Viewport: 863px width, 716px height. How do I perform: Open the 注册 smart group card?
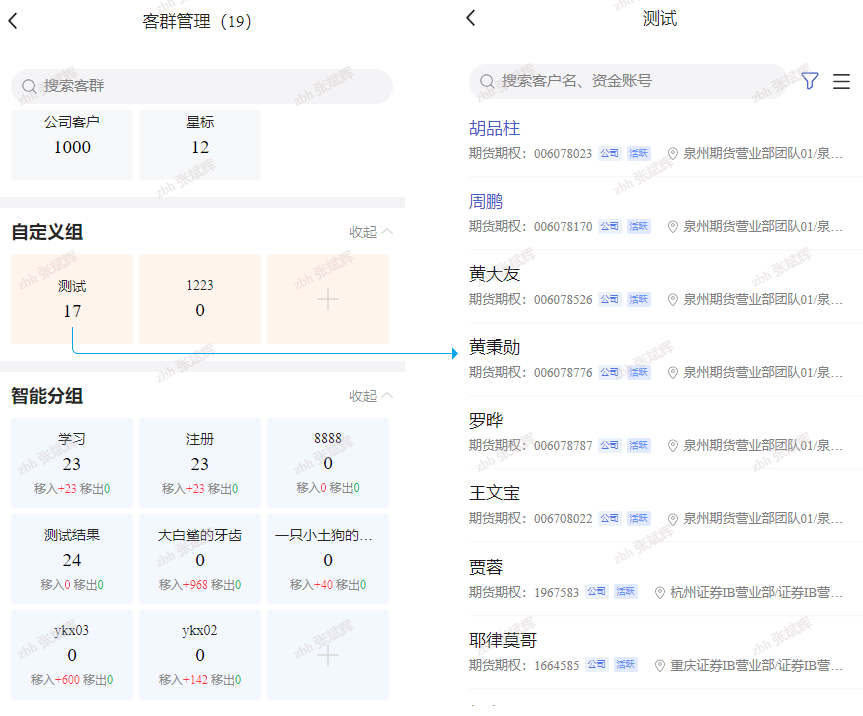click(x=200, y=463)
